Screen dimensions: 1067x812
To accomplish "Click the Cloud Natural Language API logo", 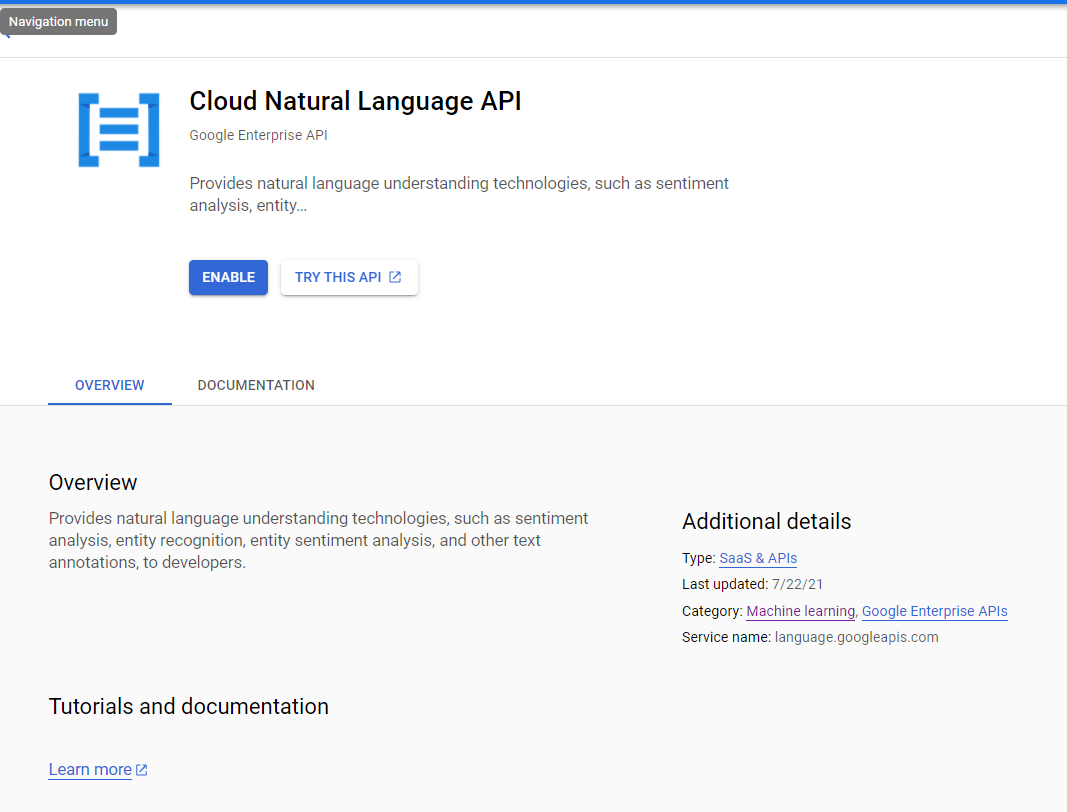I will (119, 129).
